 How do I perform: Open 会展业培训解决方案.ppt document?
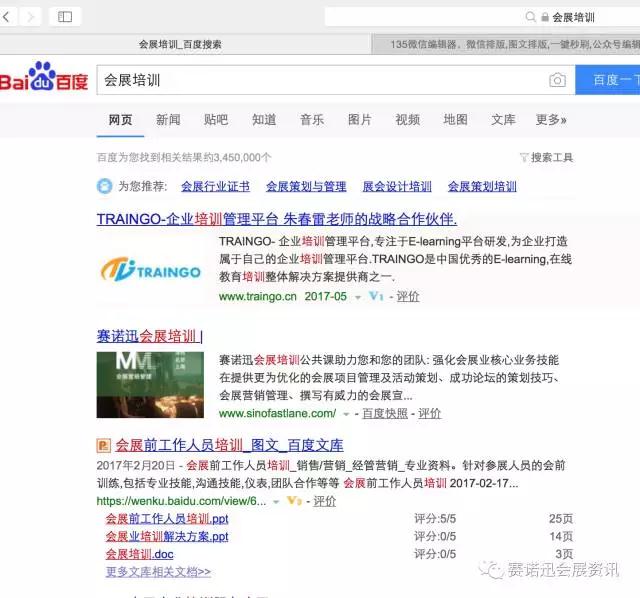pos(167,536)
